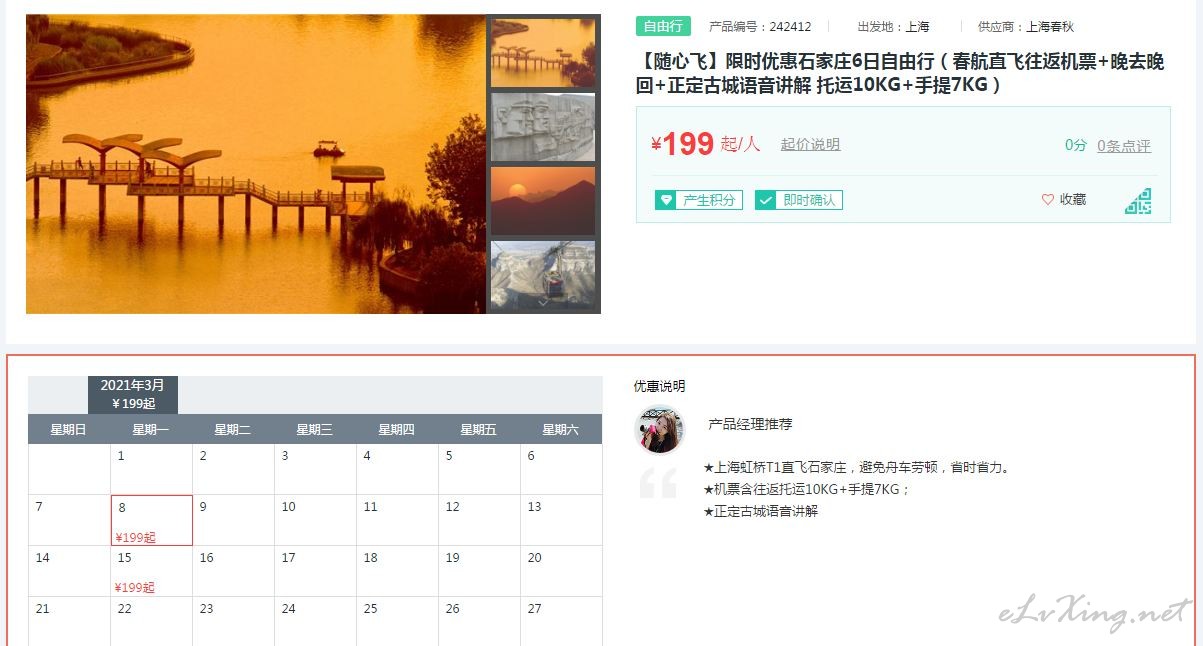Image resolution: width=1203 pixels, height=646 pixels.
Task: Expand thumbnails with the down chevron
Action: point(543,302)
